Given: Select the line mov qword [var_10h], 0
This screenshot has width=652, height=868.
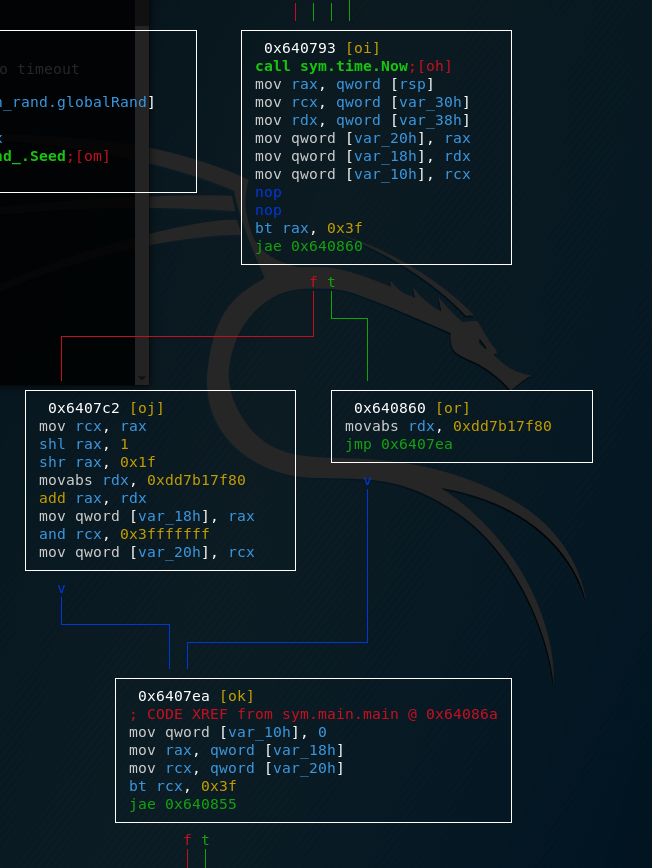Looking at the screenshot, I should [x=227, y=732].
